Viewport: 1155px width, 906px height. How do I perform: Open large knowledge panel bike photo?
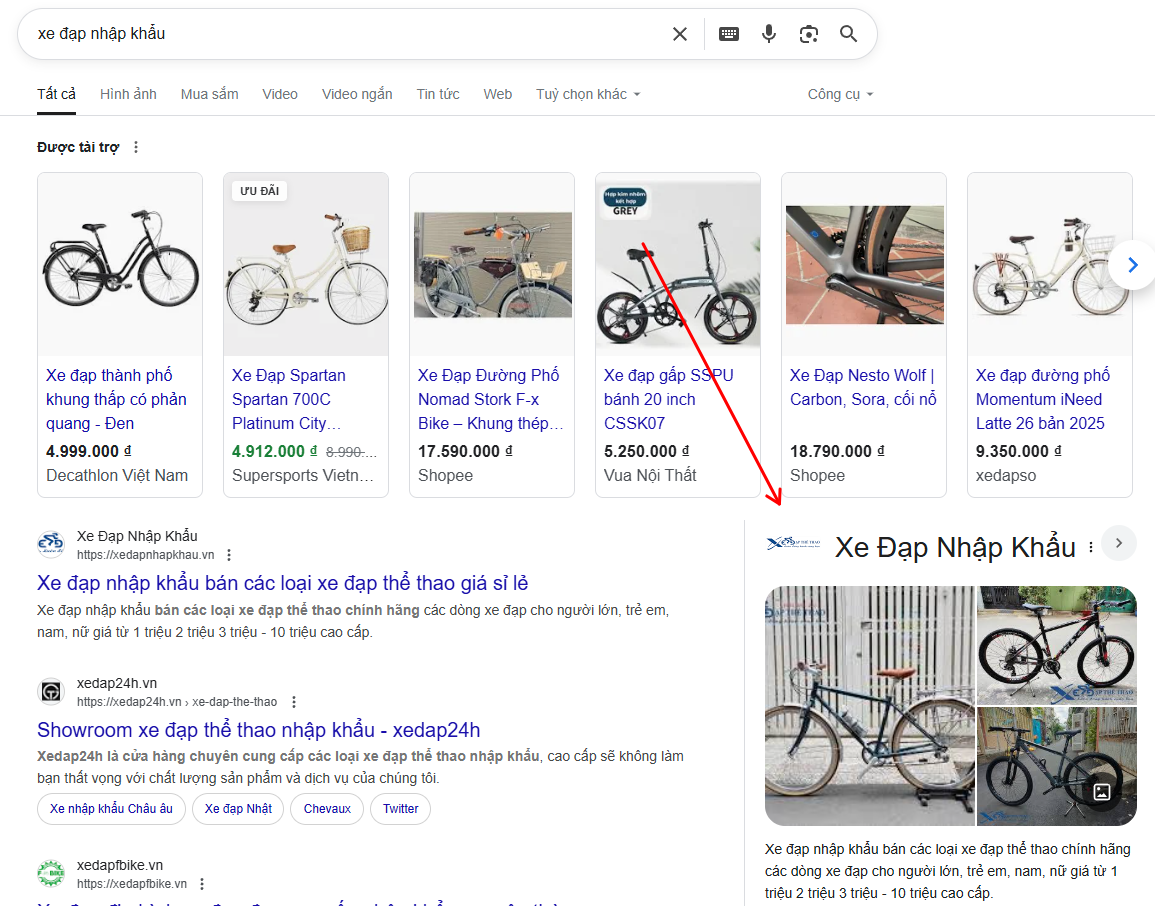[x=869, y=706]
